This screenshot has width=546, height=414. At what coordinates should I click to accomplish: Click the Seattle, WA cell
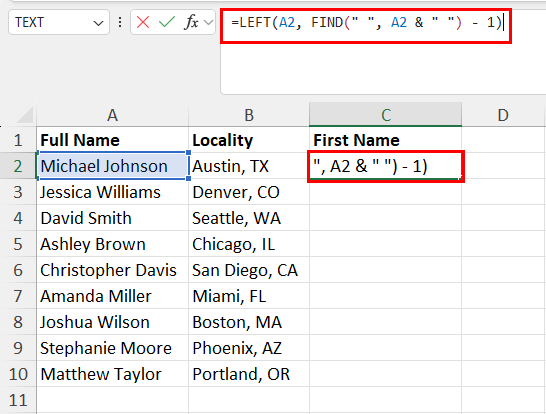pos(249,218)
